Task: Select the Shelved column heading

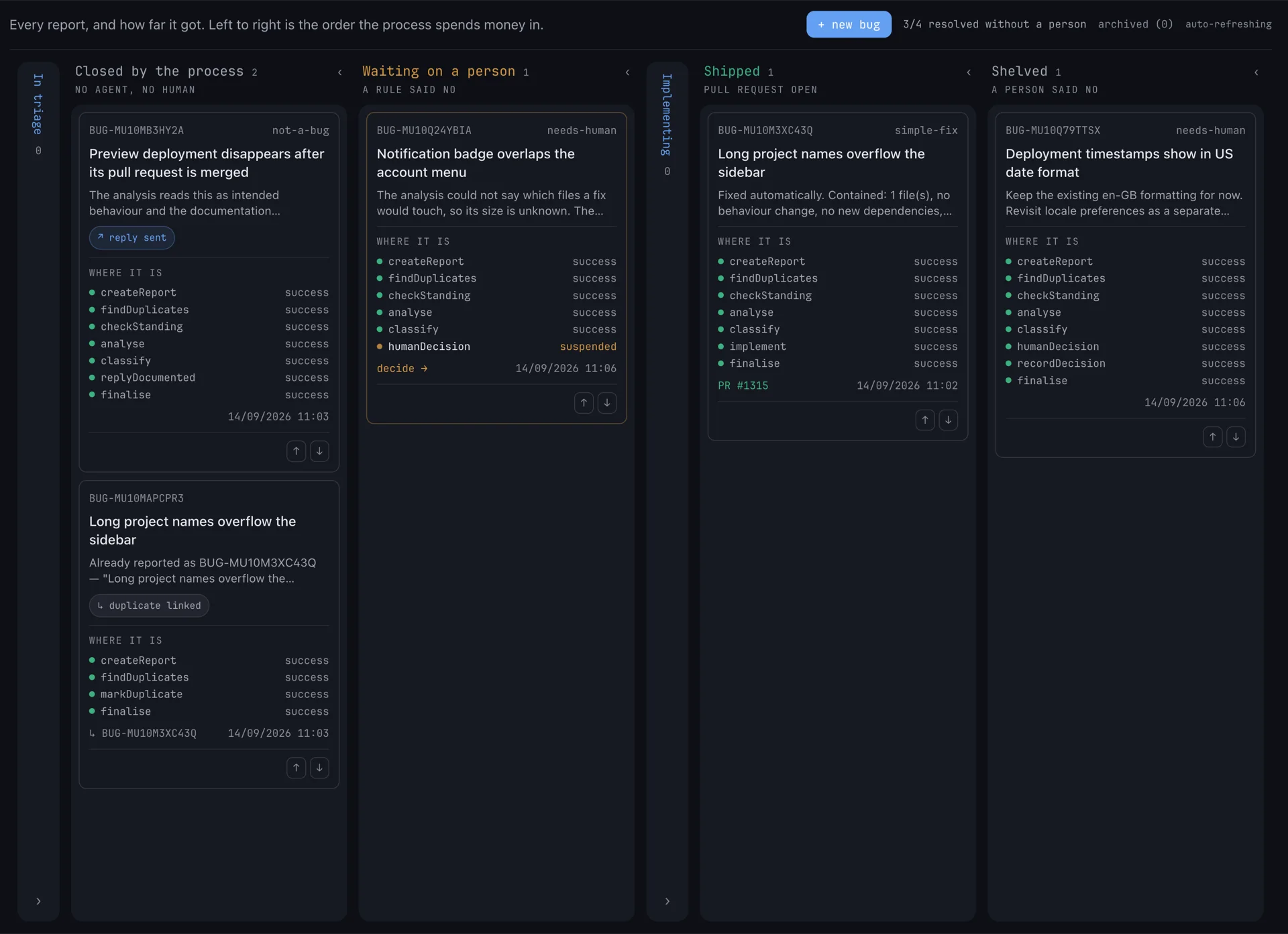Action: (1020, 71)
